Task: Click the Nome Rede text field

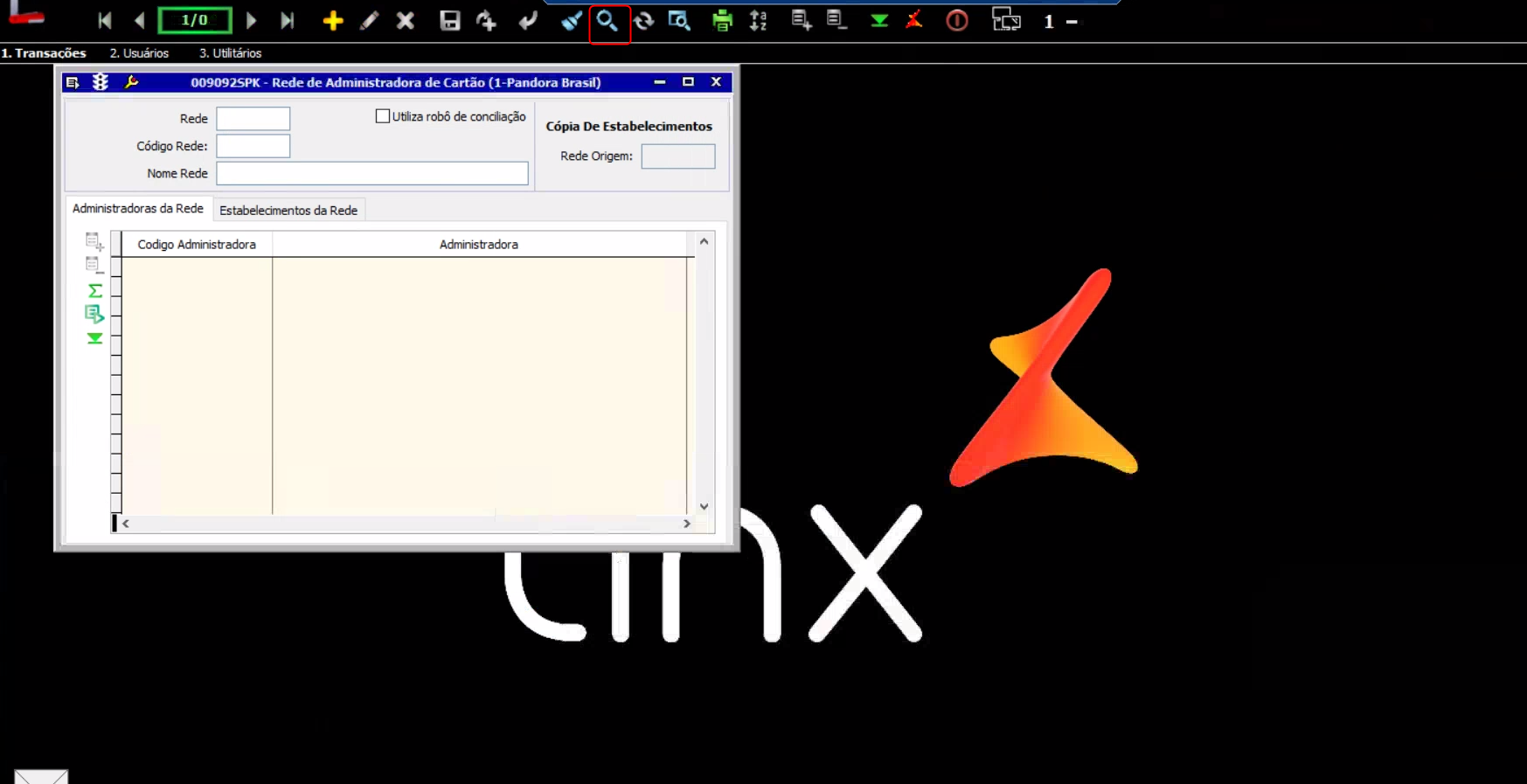Action: 372,173
